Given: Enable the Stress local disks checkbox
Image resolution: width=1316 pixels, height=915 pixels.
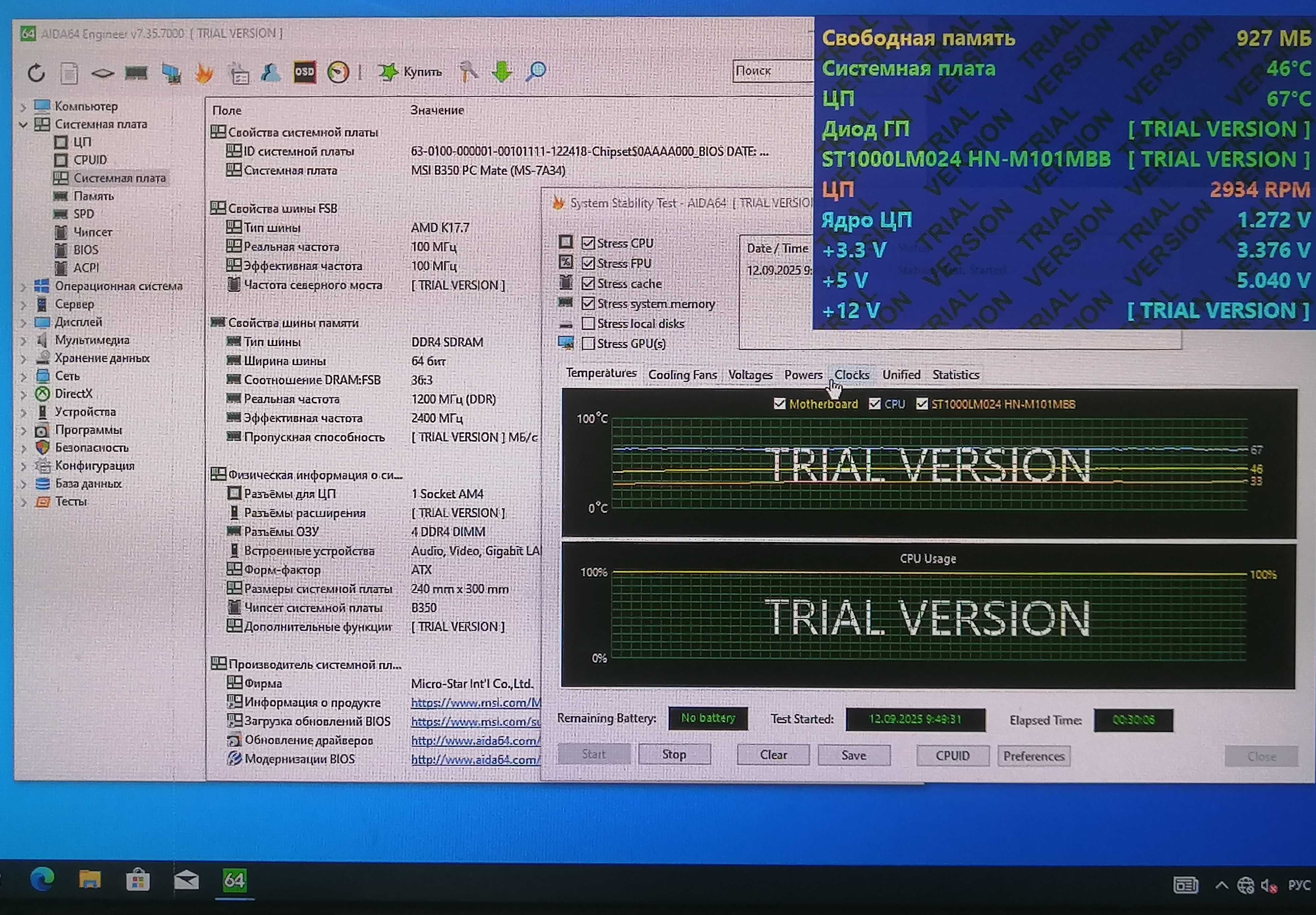Looking at the screenshot, I should click(x=587, y=323).
